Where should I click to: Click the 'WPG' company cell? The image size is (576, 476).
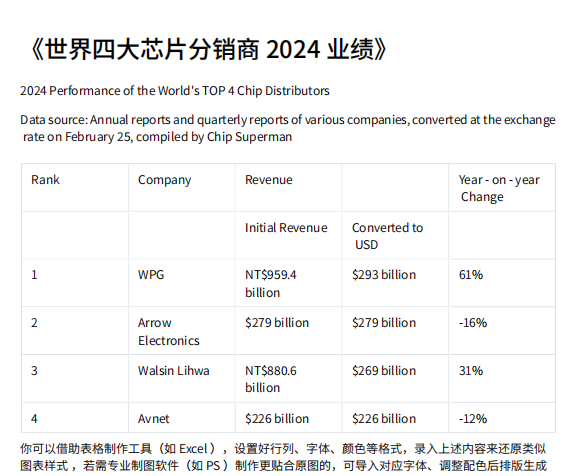[x=182, y=283]
